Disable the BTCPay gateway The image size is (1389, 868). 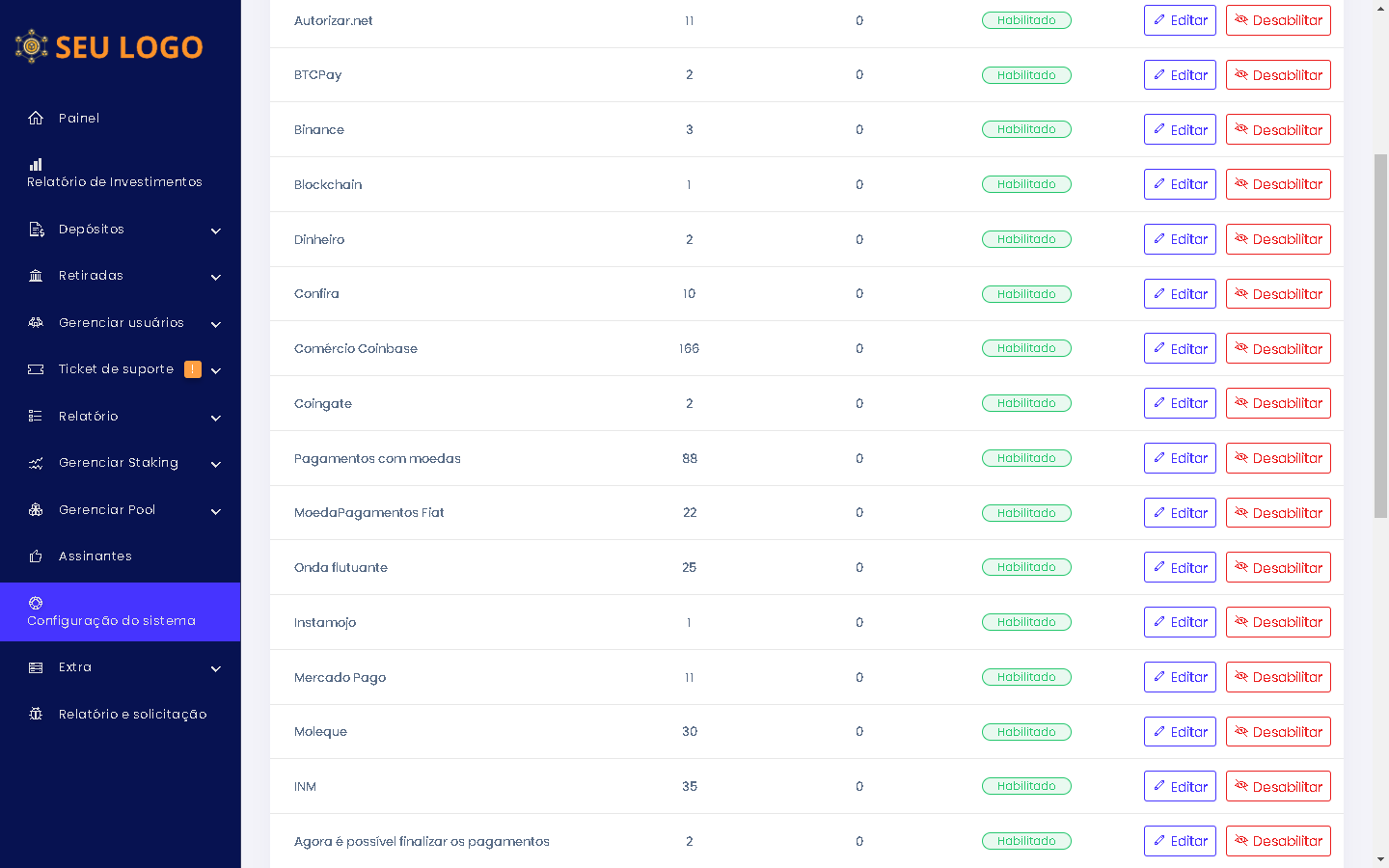(x=1278, y=75)
